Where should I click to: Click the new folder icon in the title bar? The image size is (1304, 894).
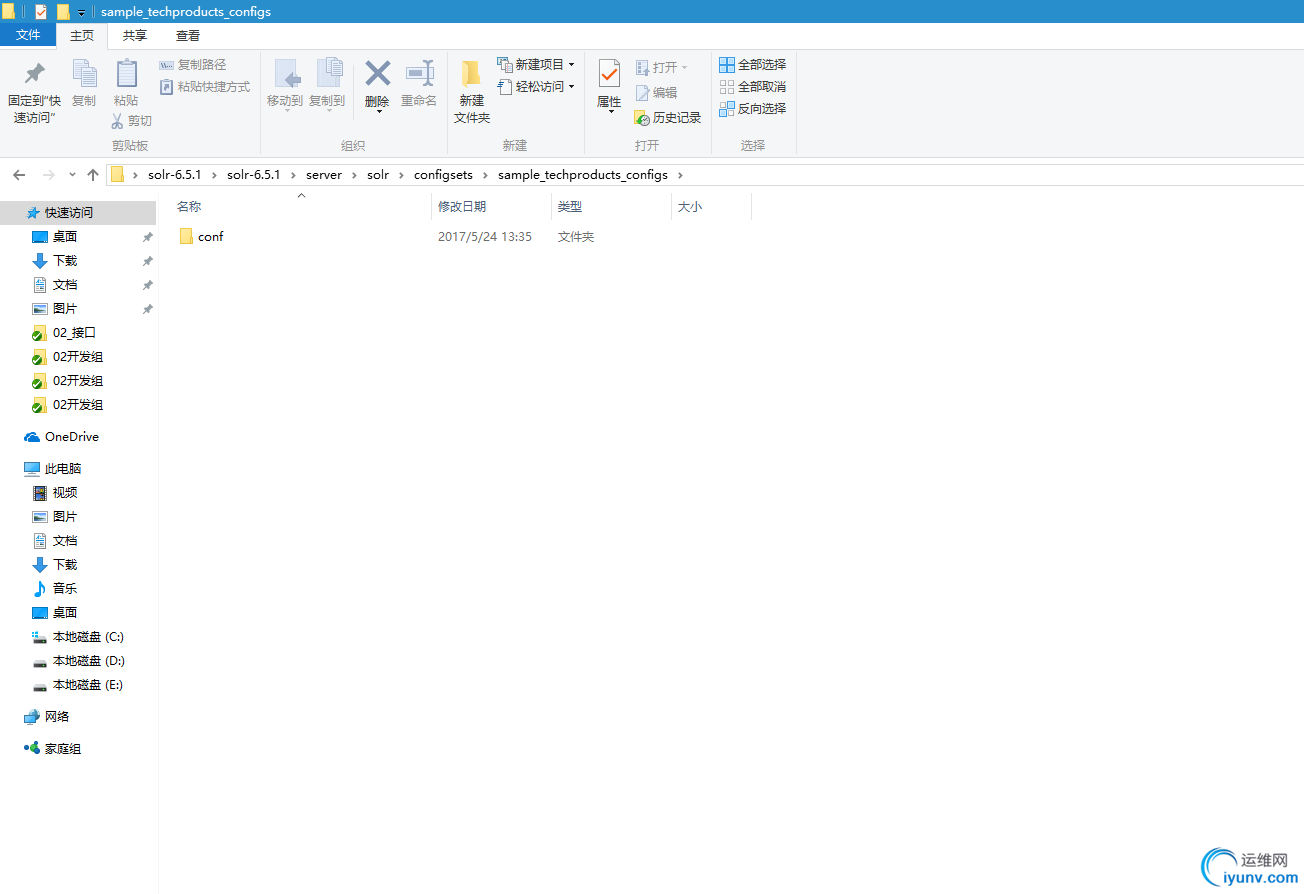coord(63,12)
